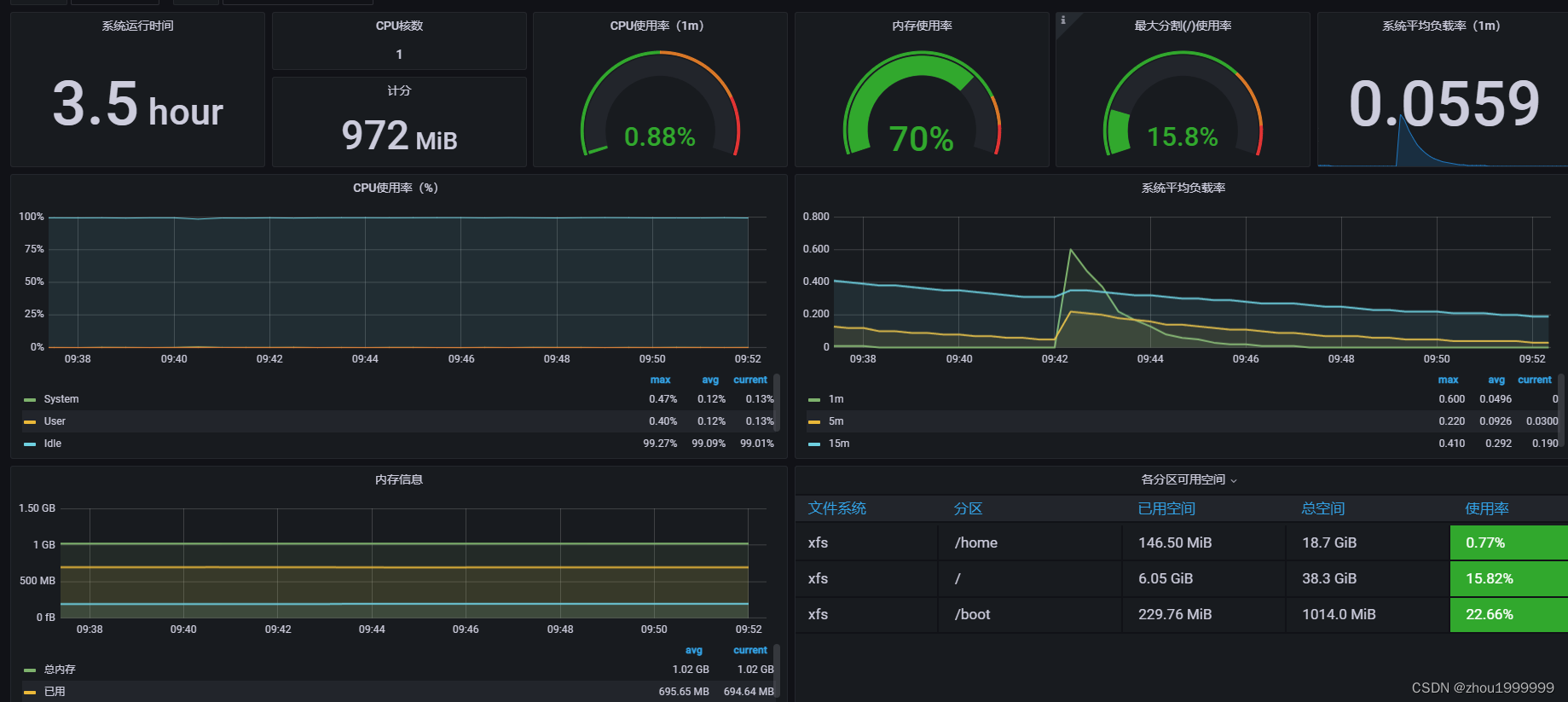This screenshot has width=1568, height=702.
Task: Click the 0.88% CPU gauge value
Action: [659, 136]
